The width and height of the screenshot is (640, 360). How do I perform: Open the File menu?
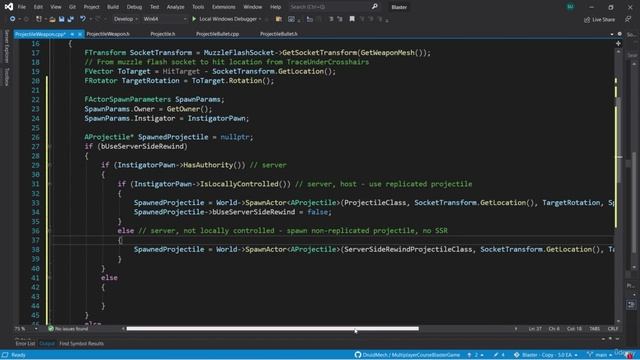pos(22,7)
